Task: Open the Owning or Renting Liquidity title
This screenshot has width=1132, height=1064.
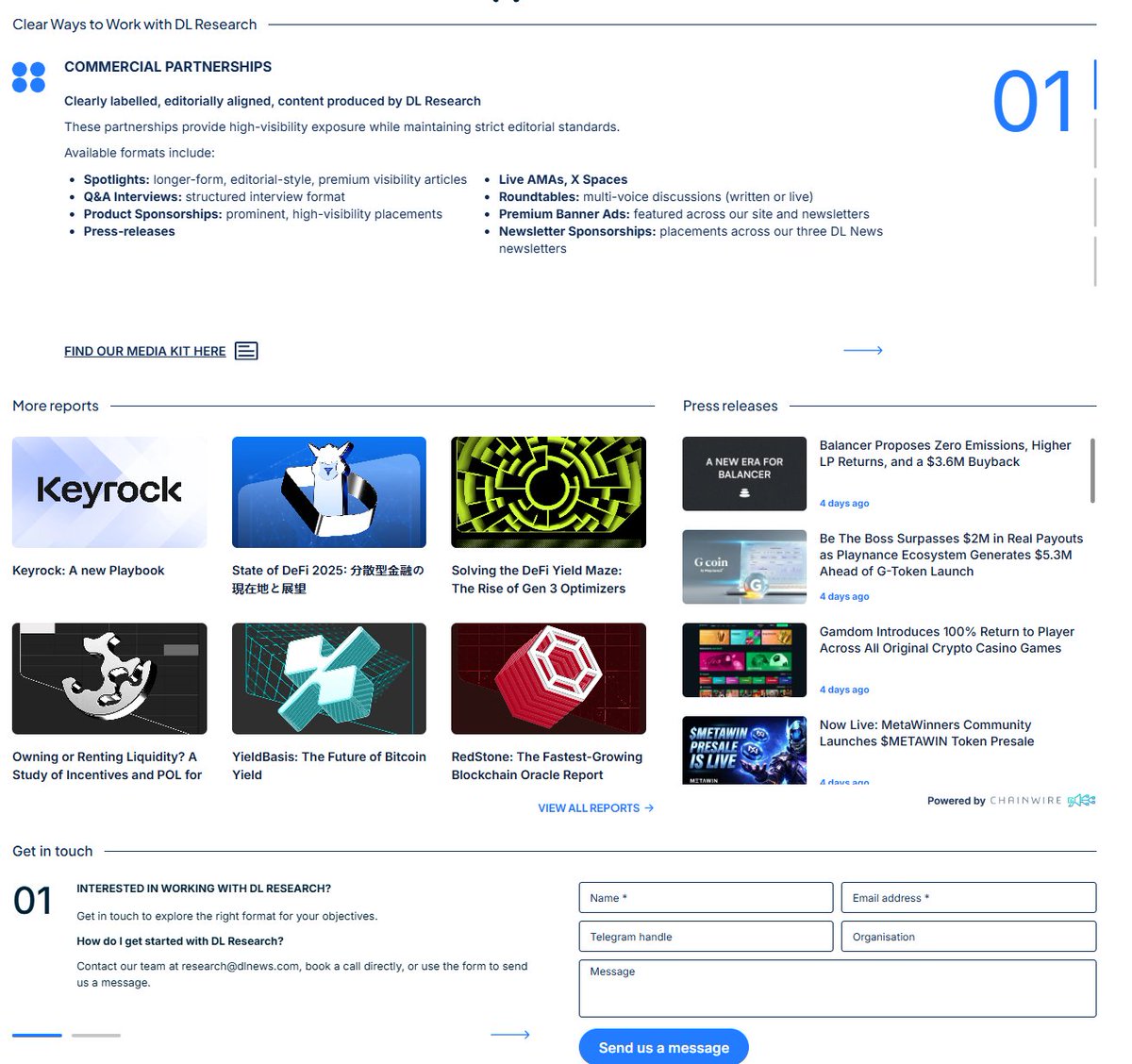Action: pos(108,766)
